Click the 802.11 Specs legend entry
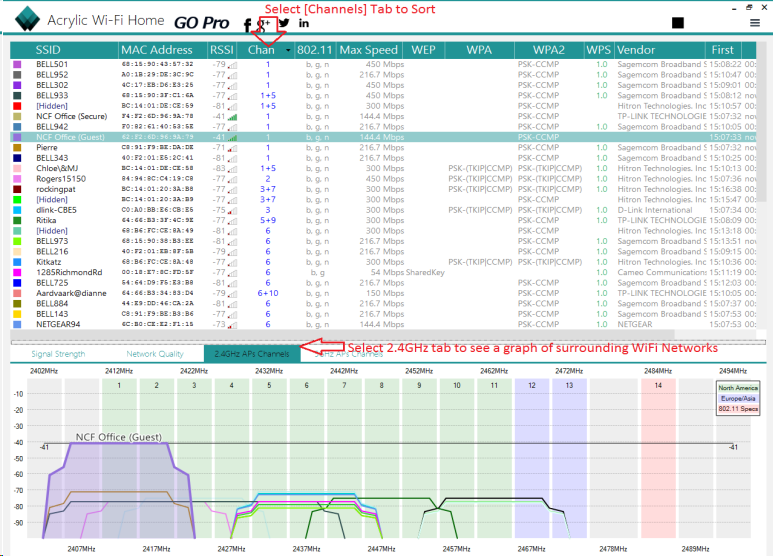 click(x=738, y=409)
